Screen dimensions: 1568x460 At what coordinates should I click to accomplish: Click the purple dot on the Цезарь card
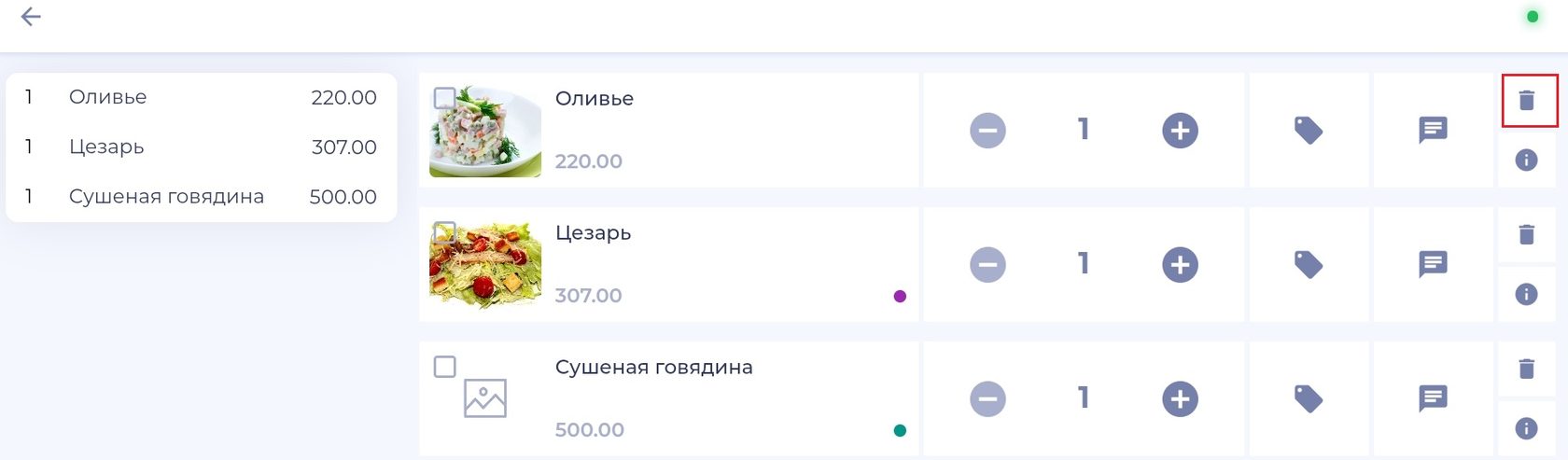900,297
